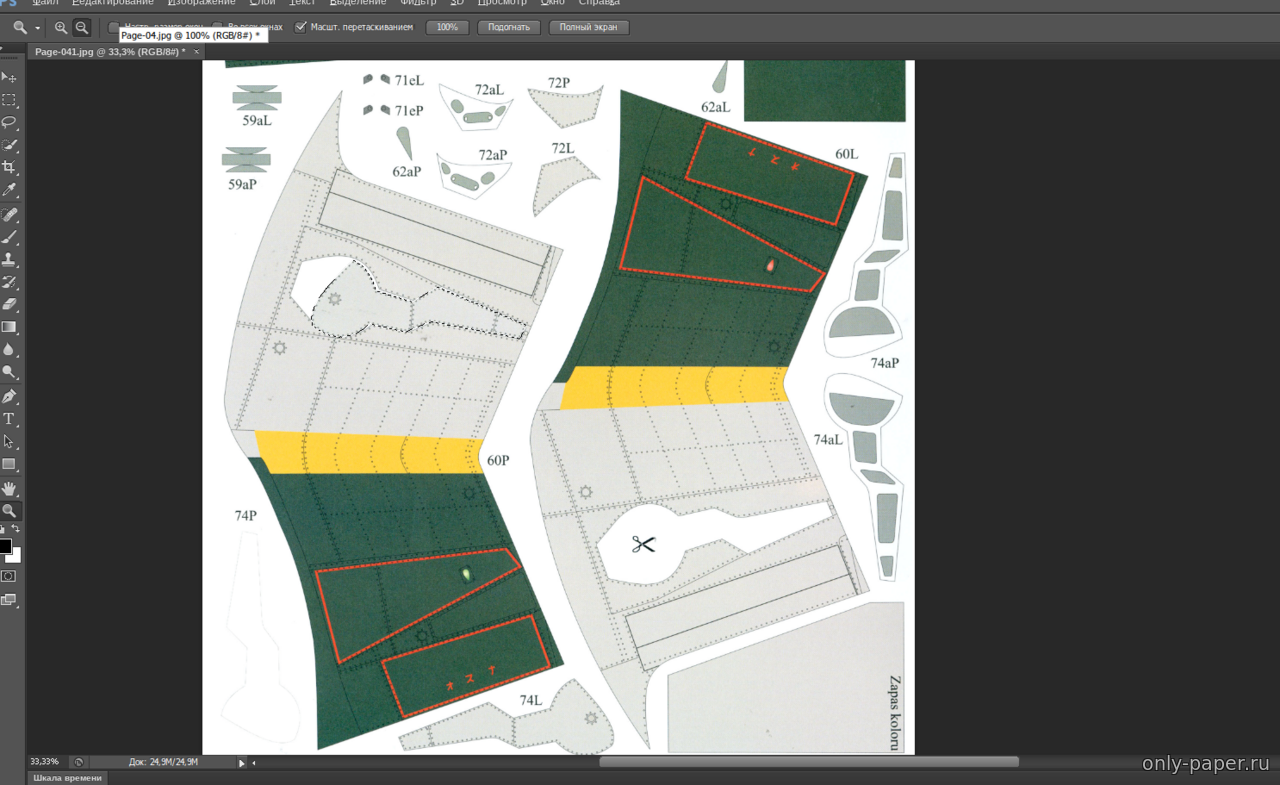Select the Lasso tool
This screenshot has width=1280, height=785.
(9, 122)
